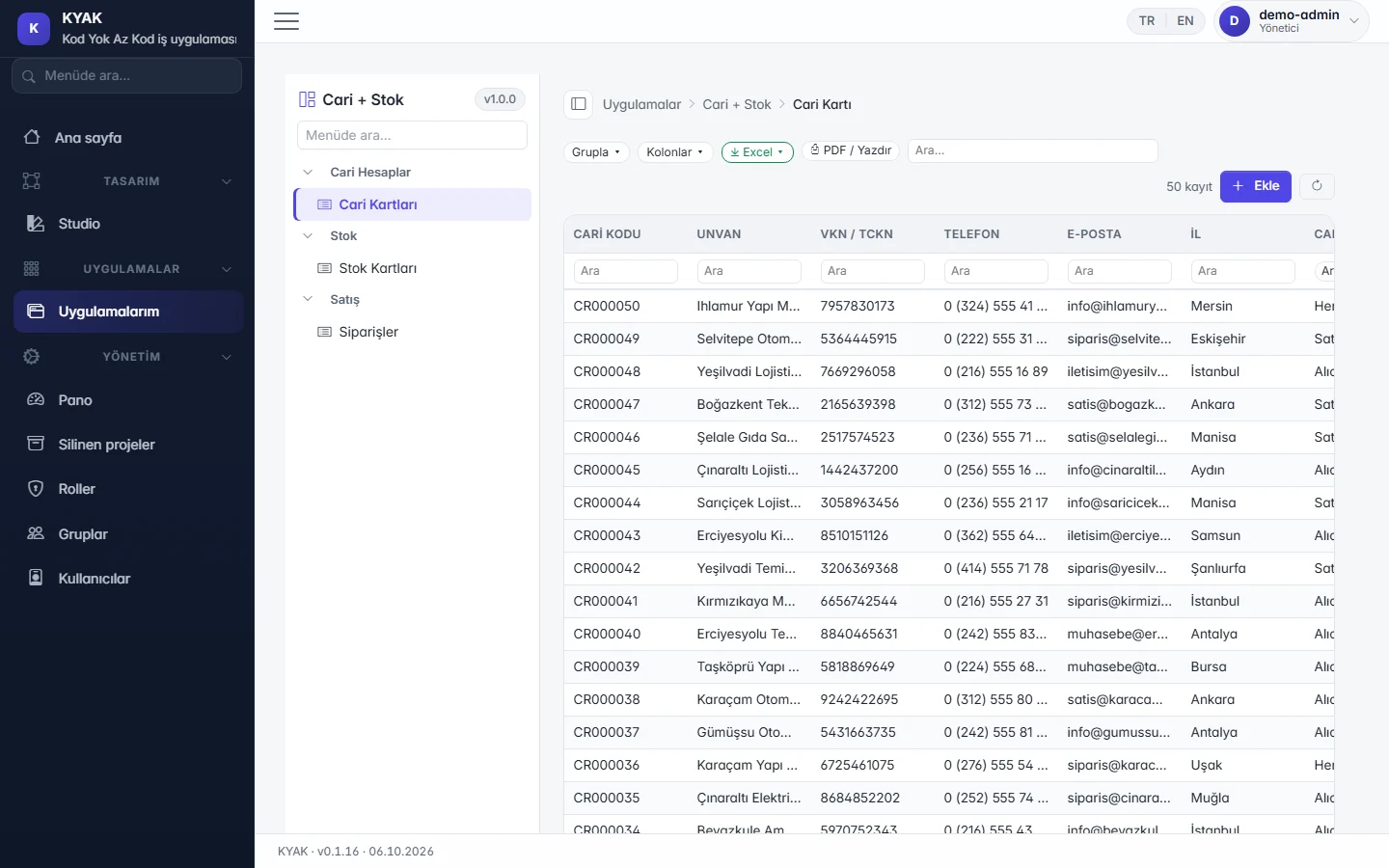Open the demo-admin user menu chevron

1353,21
